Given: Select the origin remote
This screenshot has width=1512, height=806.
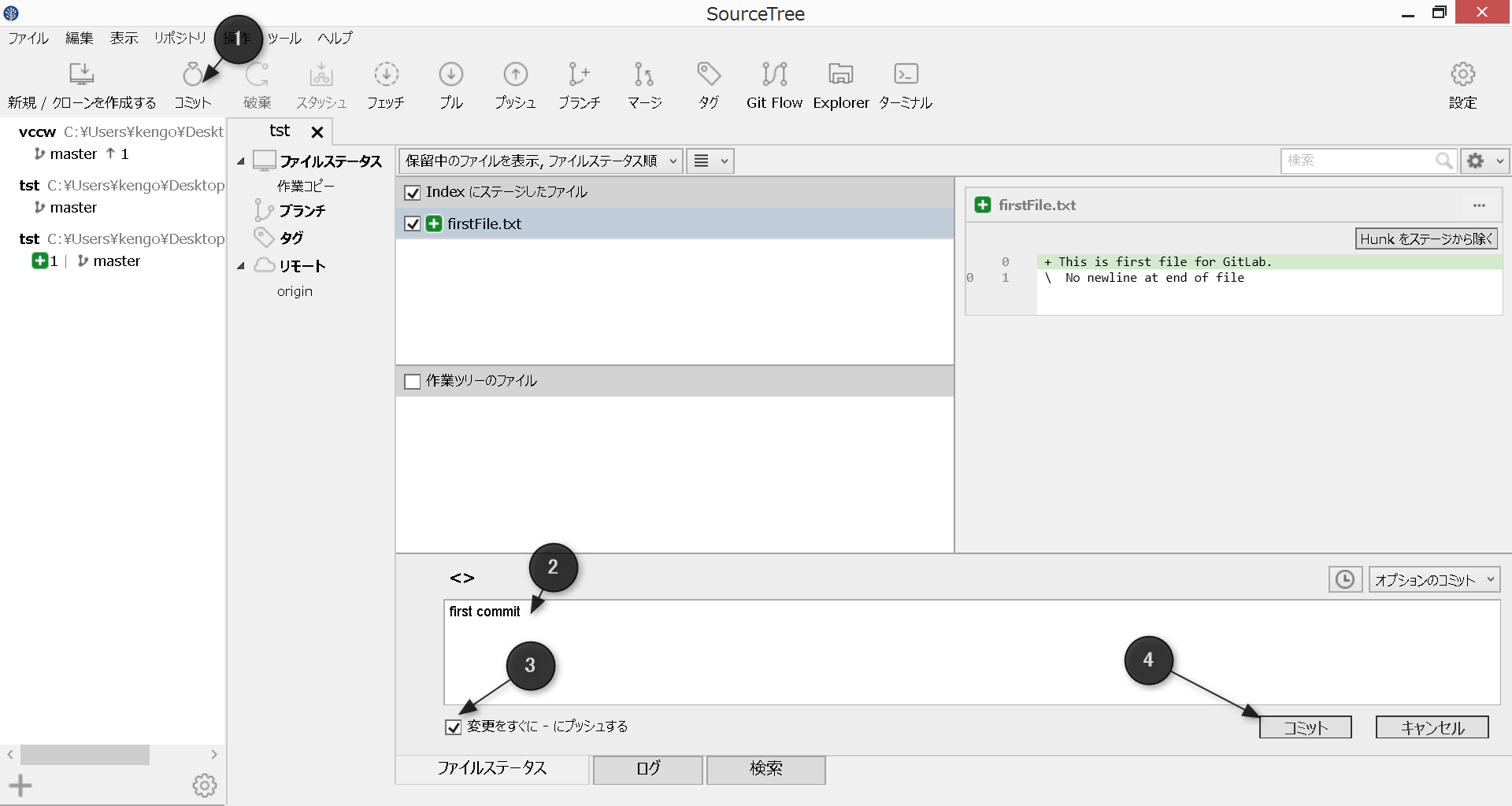Looking at the screenshot, I should (295, 291).
